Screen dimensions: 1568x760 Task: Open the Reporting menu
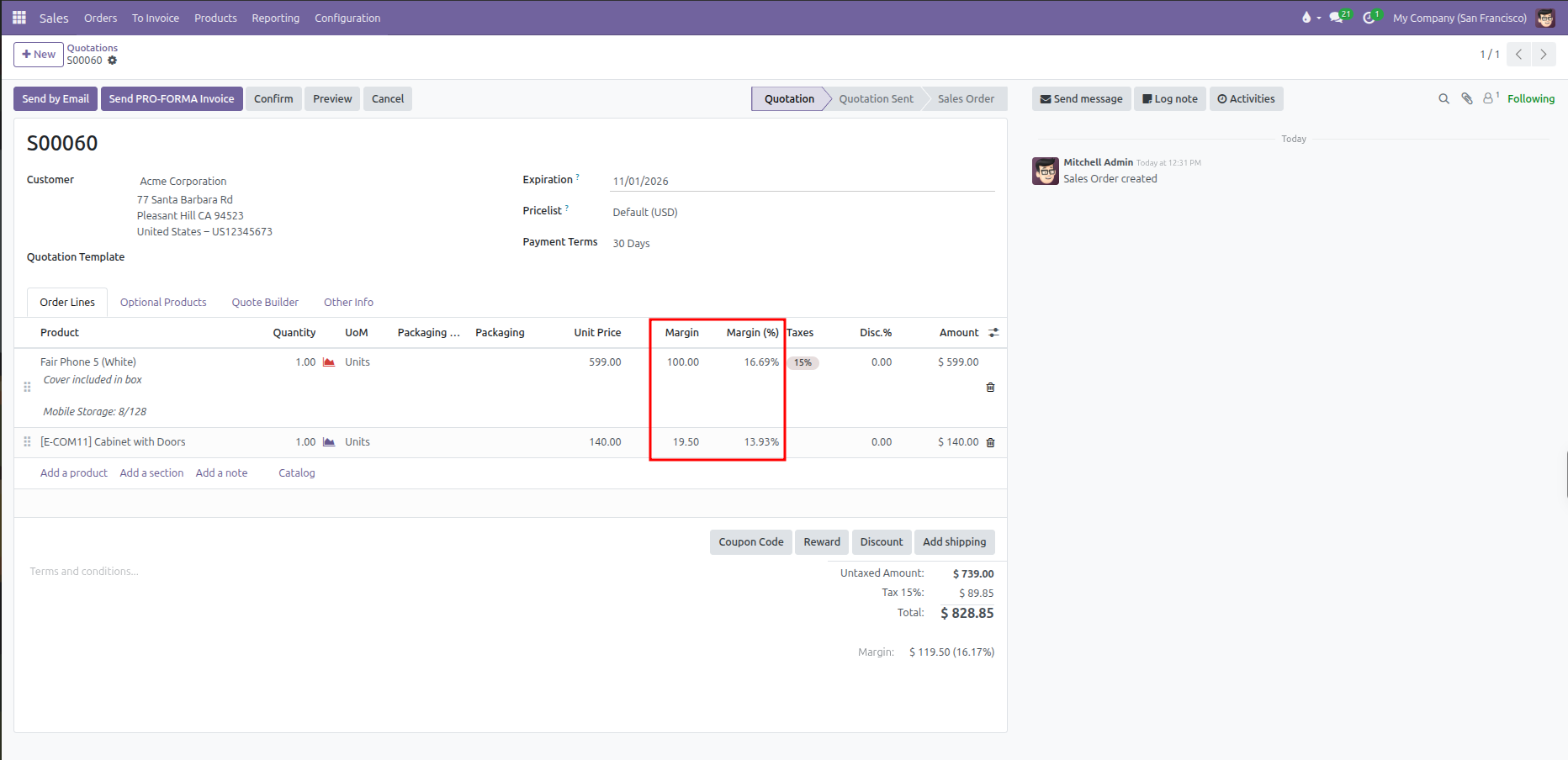275,18
